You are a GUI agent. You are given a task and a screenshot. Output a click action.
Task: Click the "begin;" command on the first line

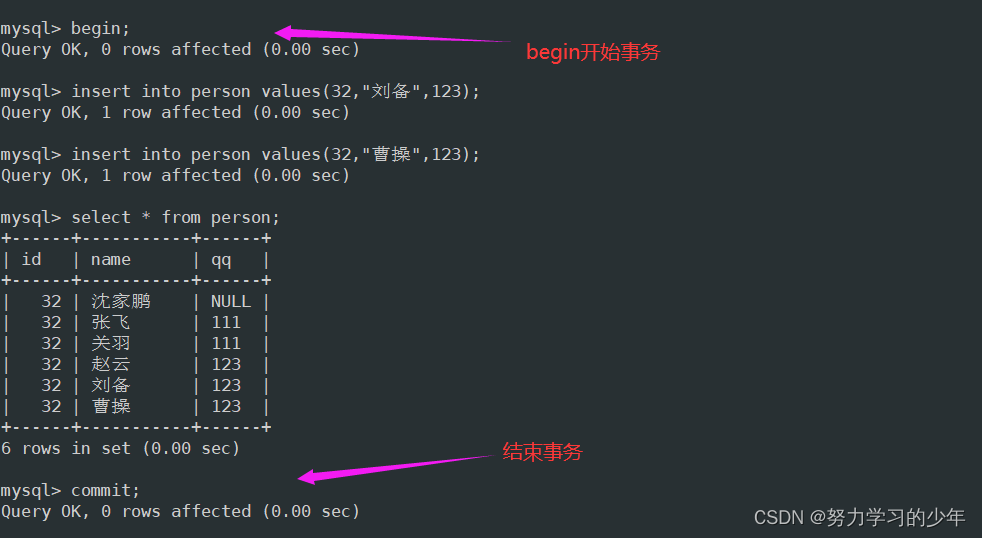click(100, 28)
